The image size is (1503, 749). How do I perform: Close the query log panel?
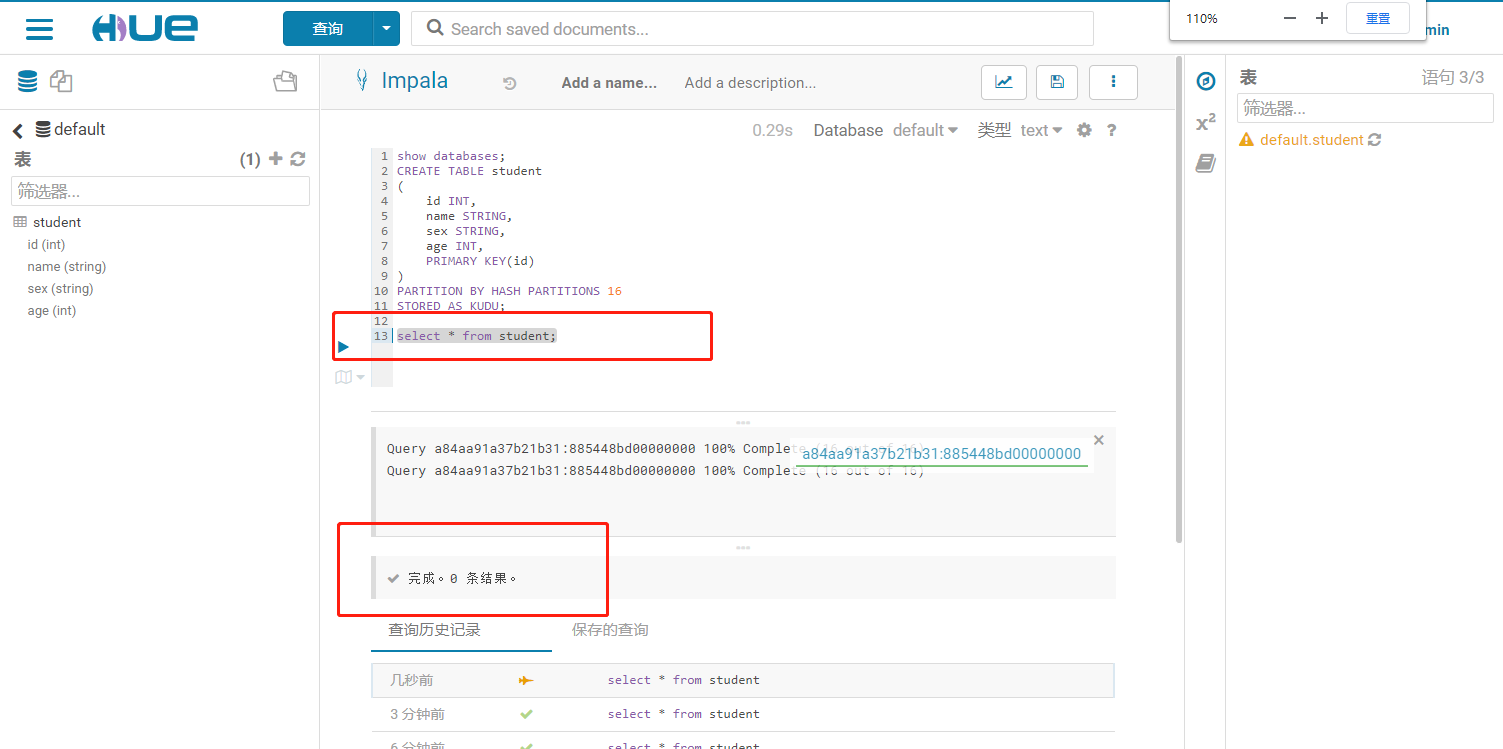[x=1099, y=440]
